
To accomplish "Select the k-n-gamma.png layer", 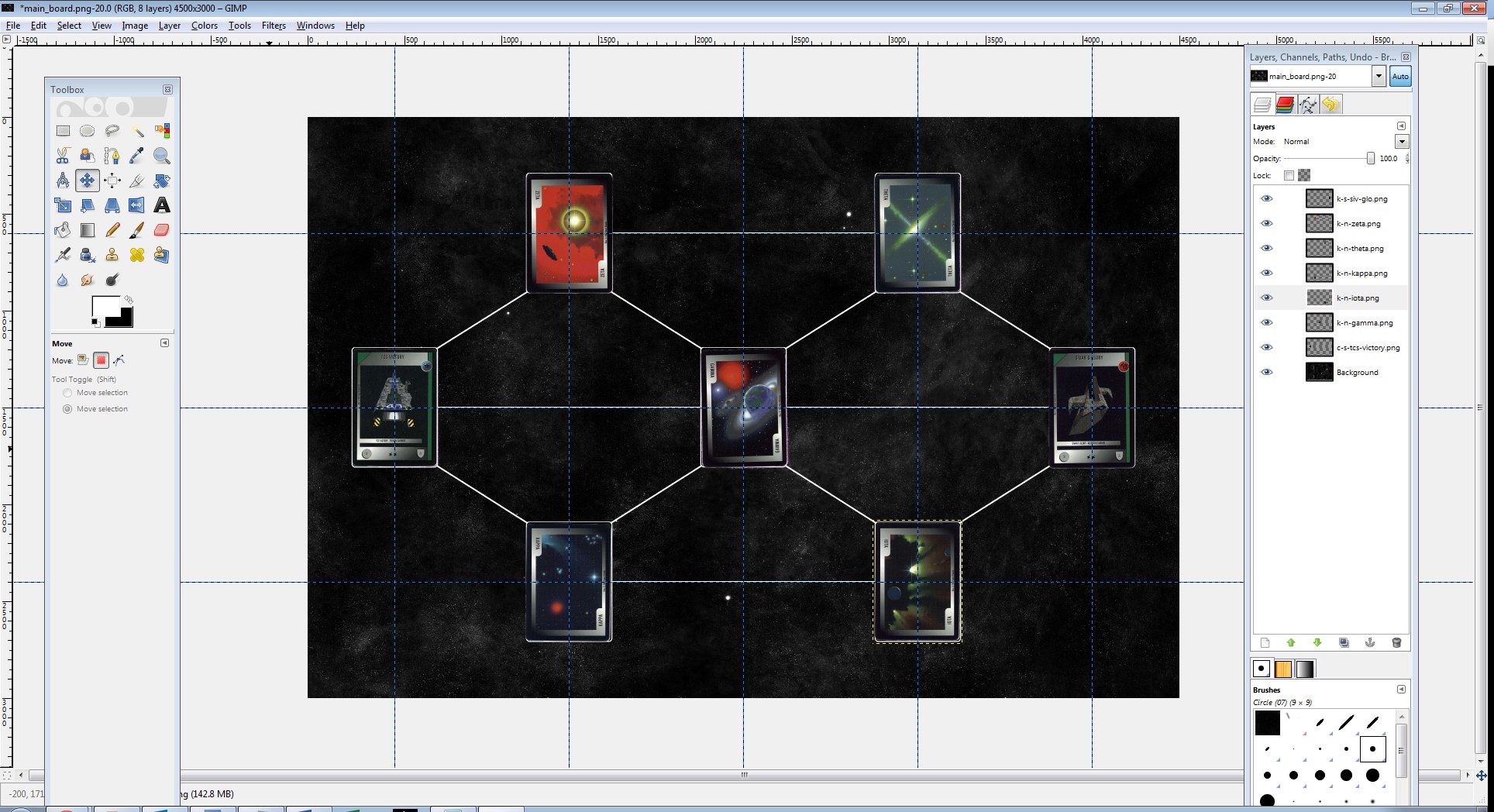I will point(1364,322).
